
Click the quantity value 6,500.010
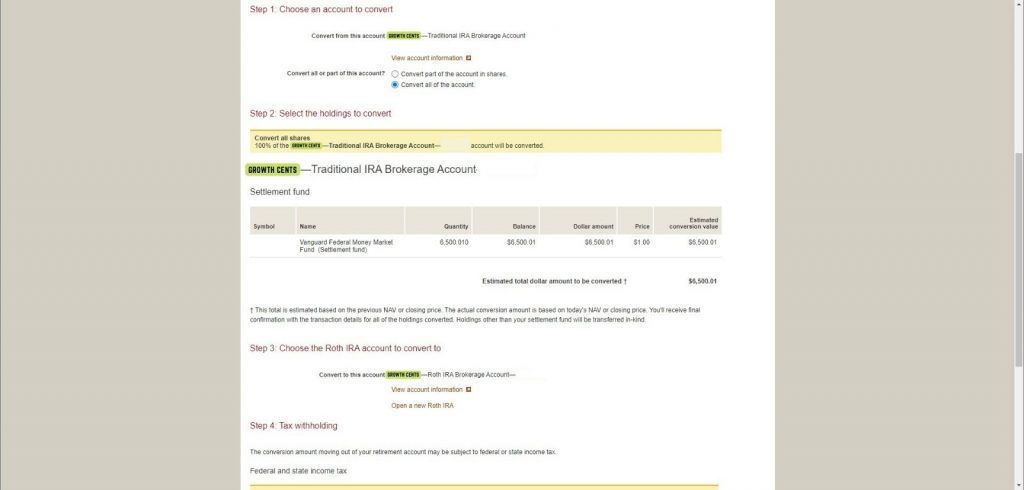(x=454, y=242)
